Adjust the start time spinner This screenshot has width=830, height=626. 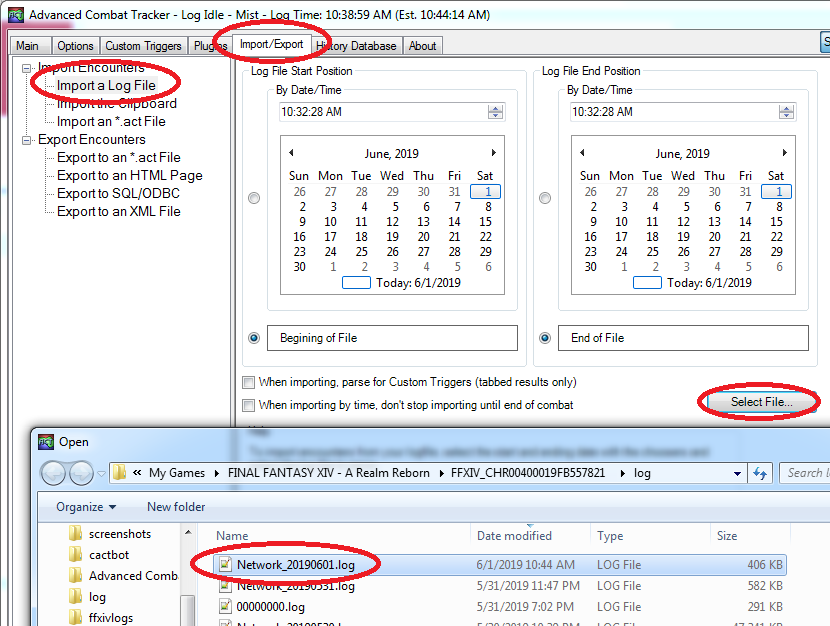[x=495, y=112]
